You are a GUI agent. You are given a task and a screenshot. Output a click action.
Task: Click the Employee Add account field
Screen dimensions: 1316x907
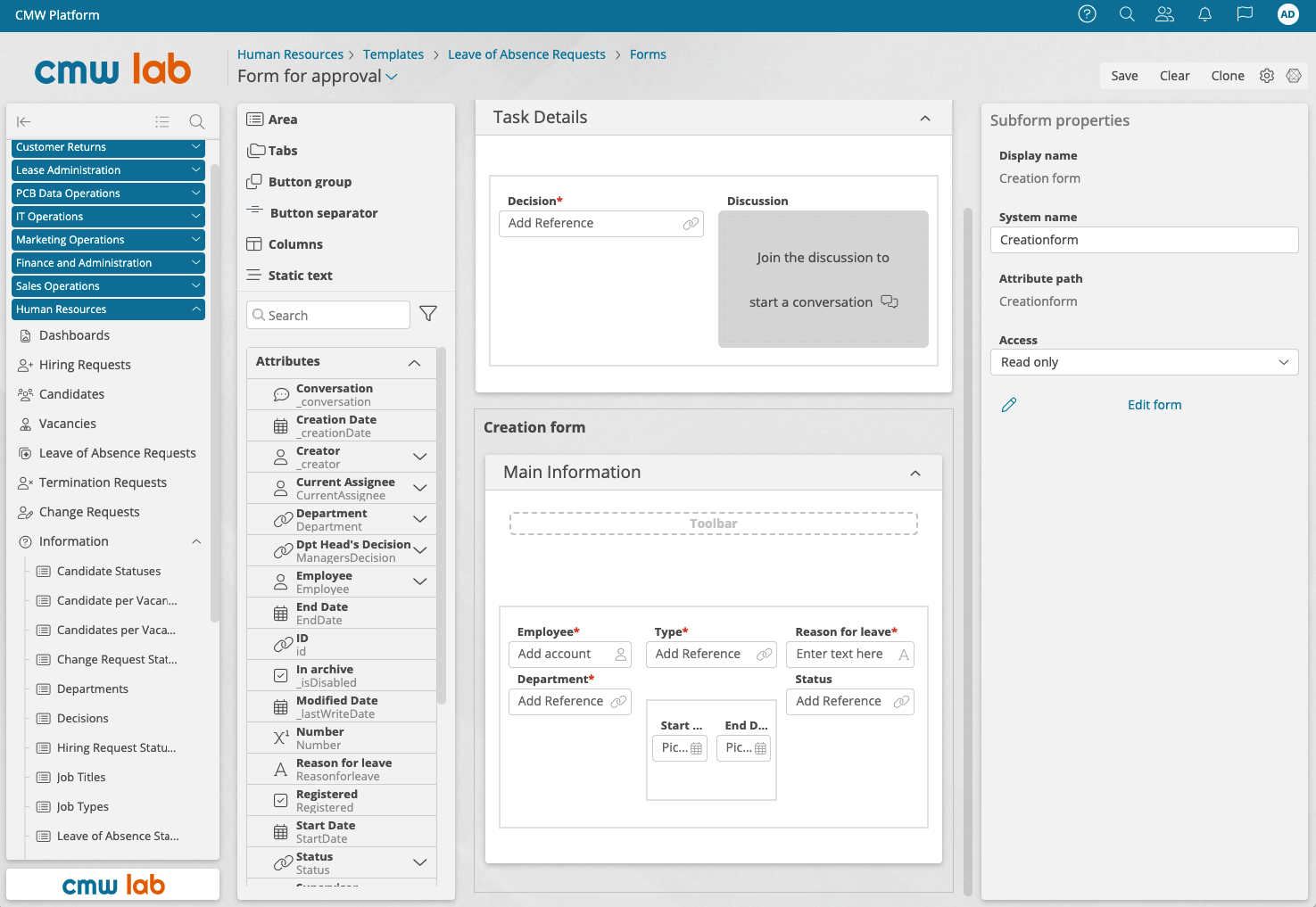point(570,655)
